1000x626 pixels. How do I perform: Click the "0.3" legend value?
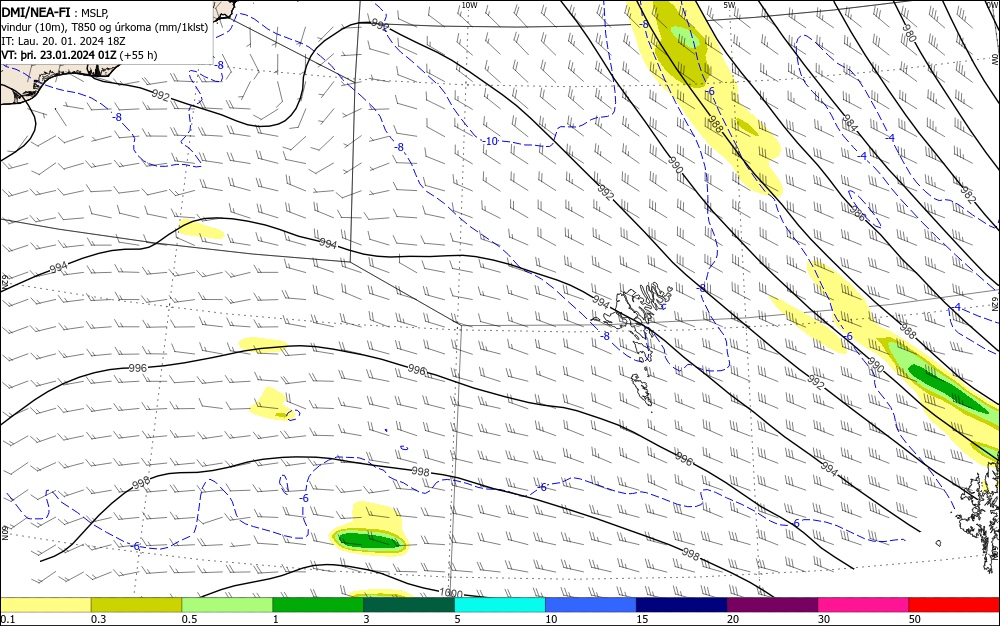coord(99,619)
